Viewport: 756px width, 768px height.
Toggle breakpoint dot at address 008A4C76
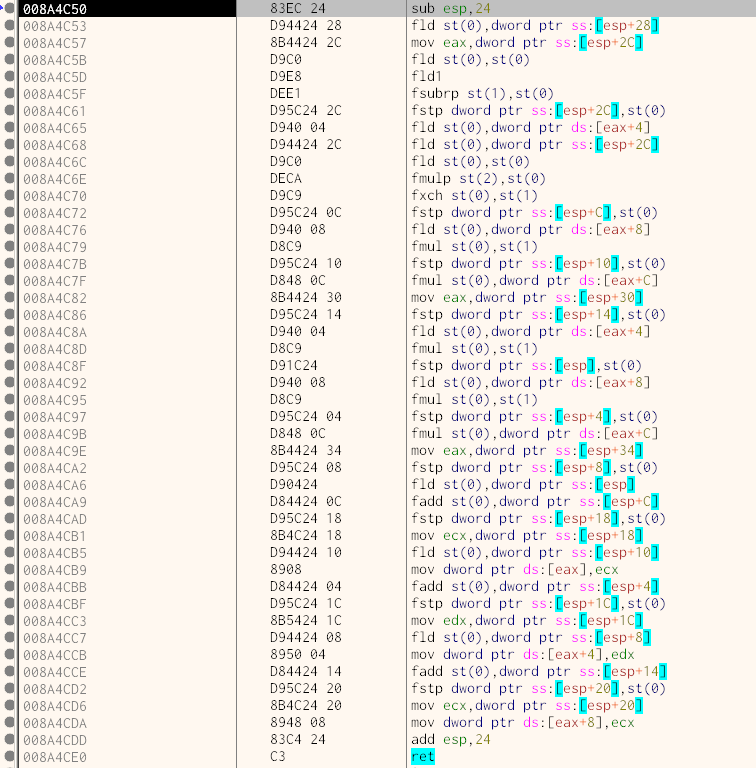[9, 229]
